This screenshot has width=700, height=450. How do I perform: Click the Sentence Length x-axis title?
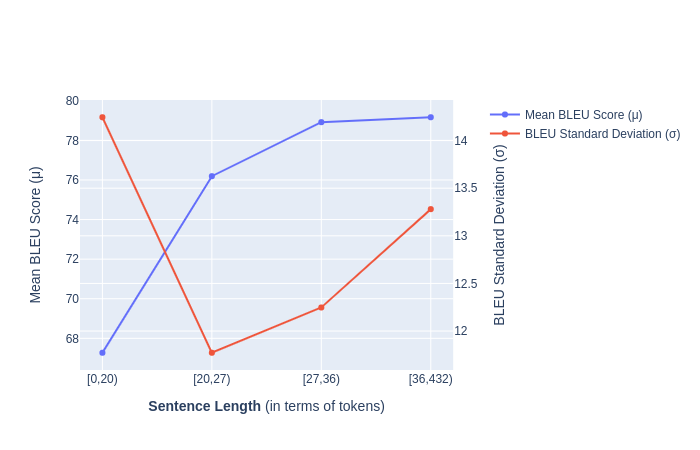[266, 406]
